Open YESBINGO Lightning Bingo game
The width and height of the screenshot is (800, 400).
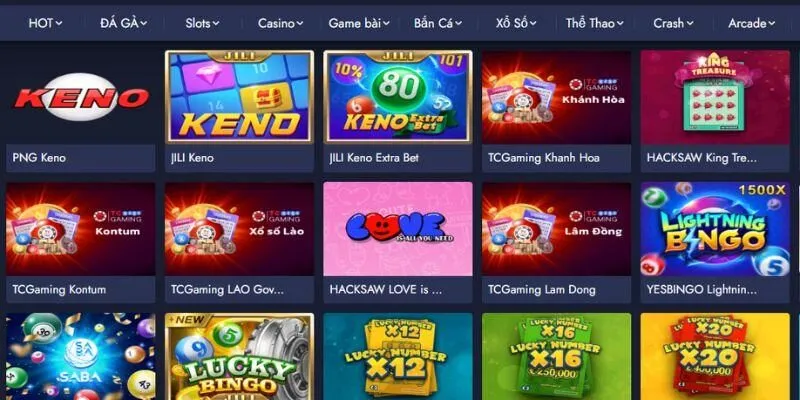(715, 229)
